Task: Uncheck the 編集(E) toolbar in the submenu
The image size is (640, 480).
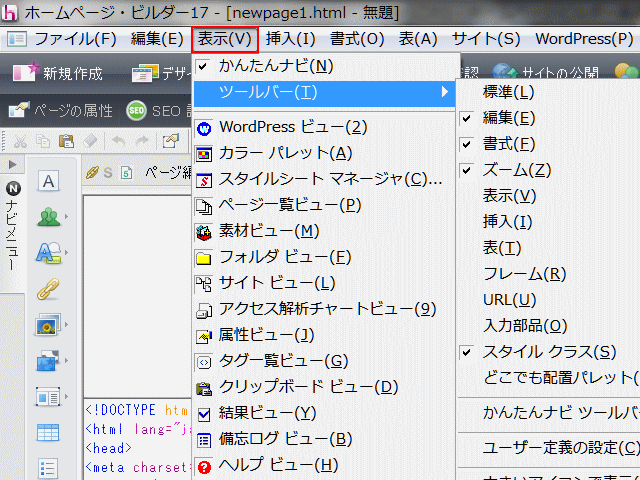Action: click(x=549, y=118)
